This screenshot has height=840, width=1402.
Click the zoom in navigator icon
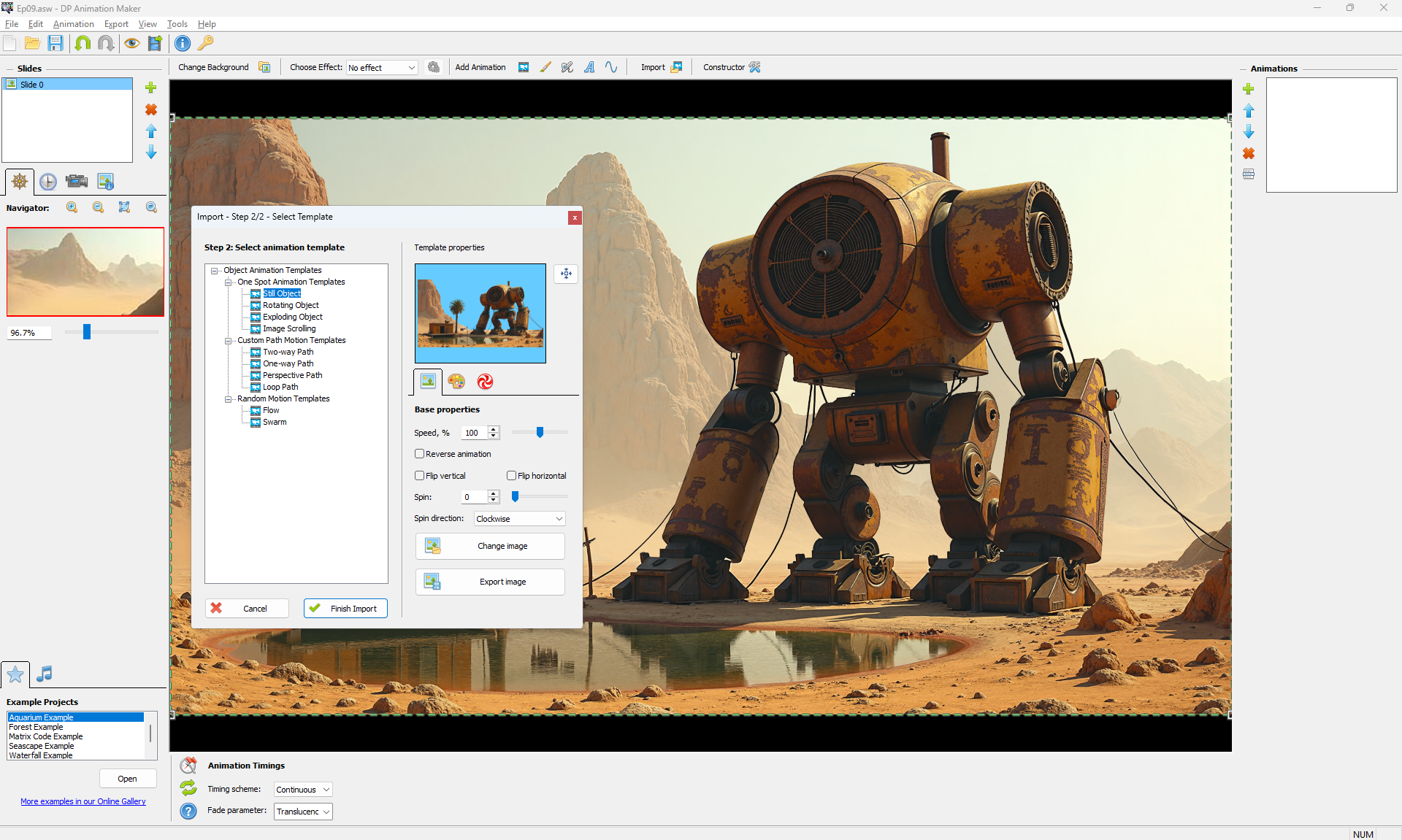[x=72, y=207]
